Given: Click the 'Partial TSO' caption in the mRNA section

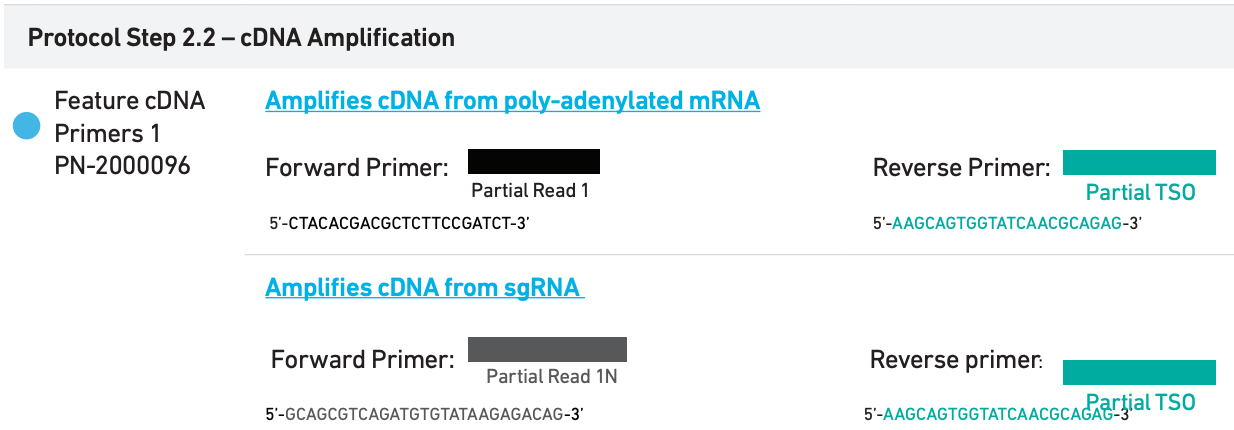Looking at the screenshot, I should pos(1140,192).
